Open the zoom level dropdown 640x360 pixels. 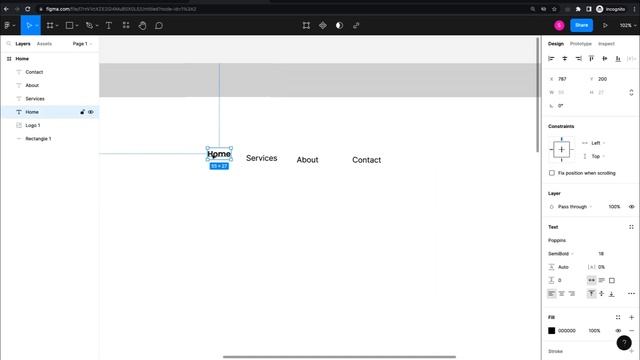[x=627, y=25]
